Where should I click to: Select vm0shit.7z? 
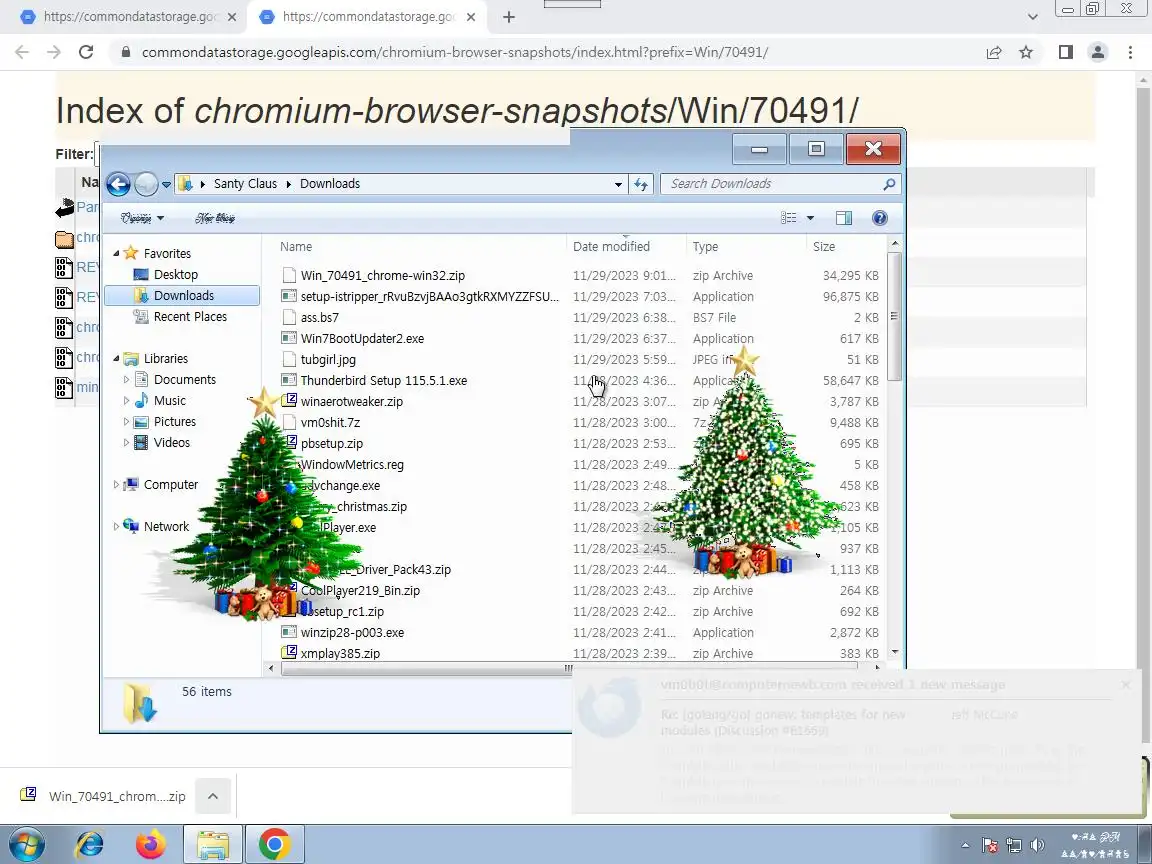[330, 422]
